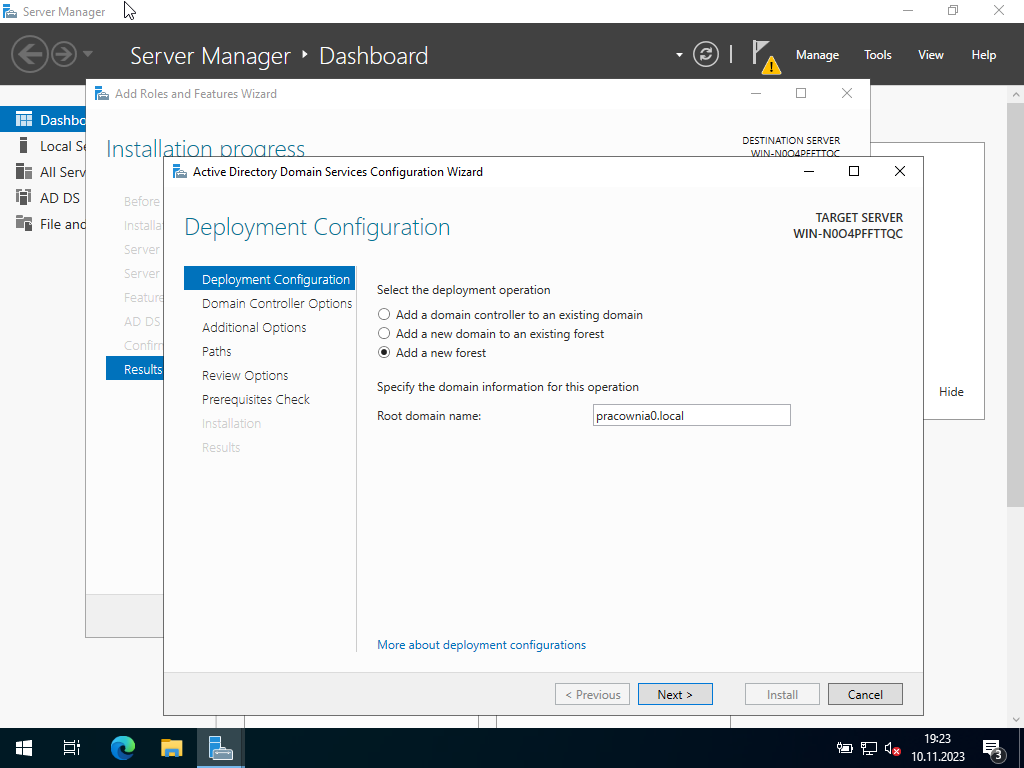Screen dimensions: 1024x768
Task: Go to the Deployment Configuration step
Action: tap(270, 279)
